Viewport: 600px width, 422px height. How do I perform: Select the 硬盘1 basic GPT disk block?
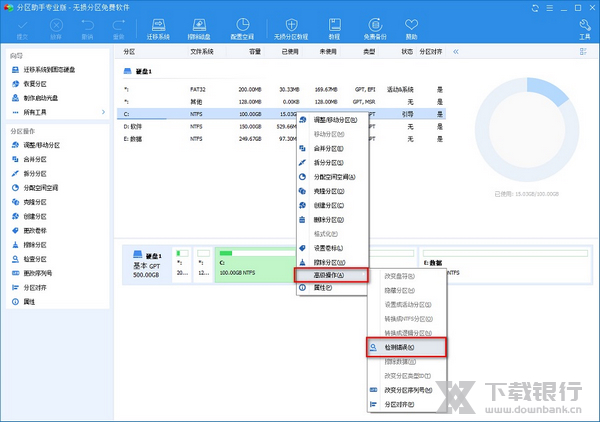tap(145, 267)
